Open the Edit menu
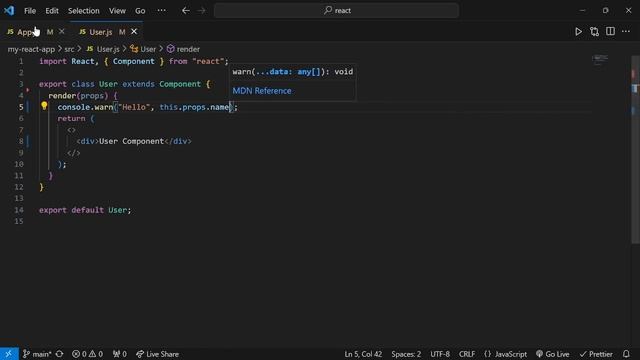The width and height of the screenshot is (640, 360). tap(52, 11)
